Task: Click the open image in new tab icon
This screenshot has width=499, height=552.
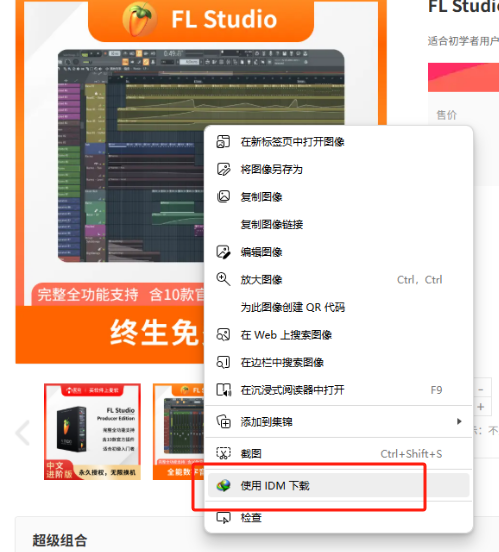Action: tap(223, 142)
